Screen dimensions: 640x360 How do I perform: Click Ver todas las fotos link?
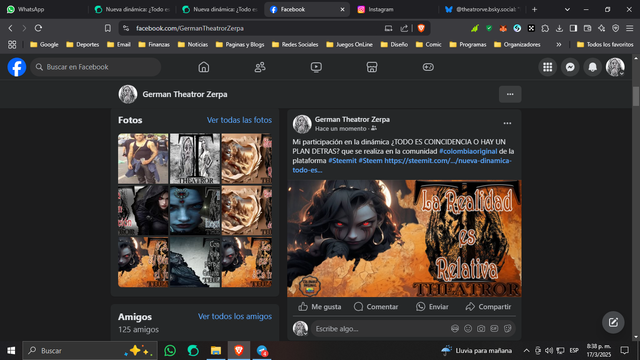(239, 120)
